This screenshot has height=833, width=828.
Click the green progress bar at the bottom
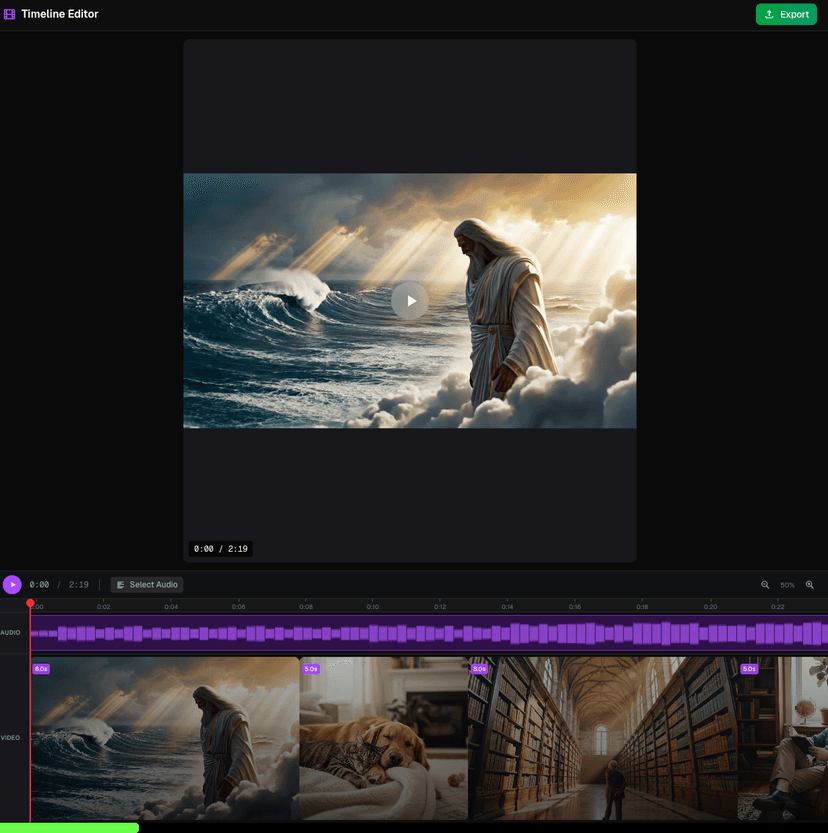[x=70, y=827]
